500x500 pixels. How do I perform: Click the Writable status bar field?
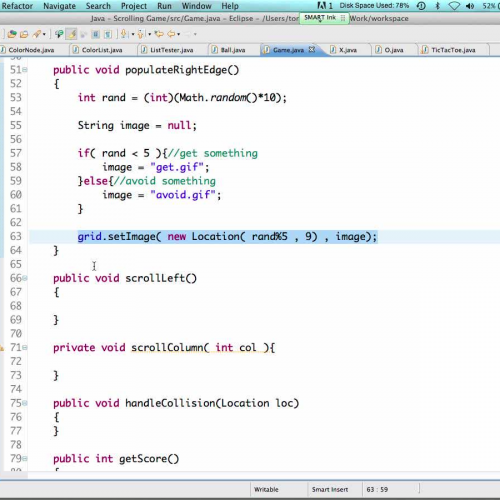(266, 489)
